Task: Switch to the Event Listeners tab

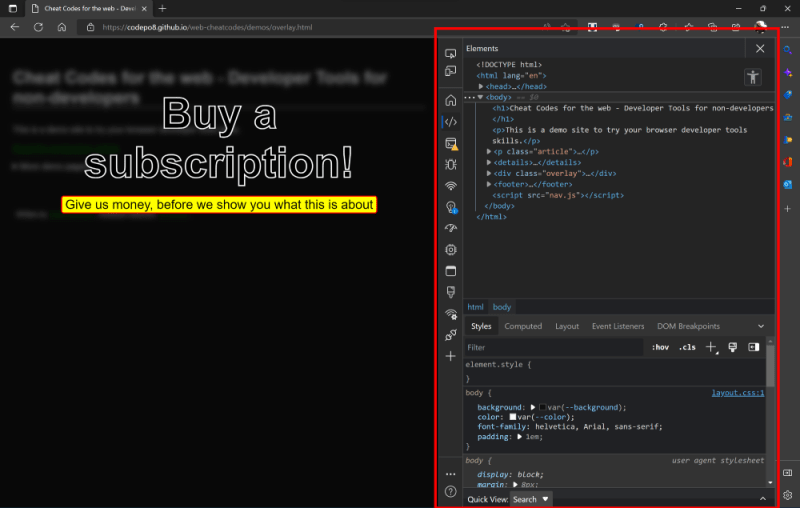Action: point(618,326)
